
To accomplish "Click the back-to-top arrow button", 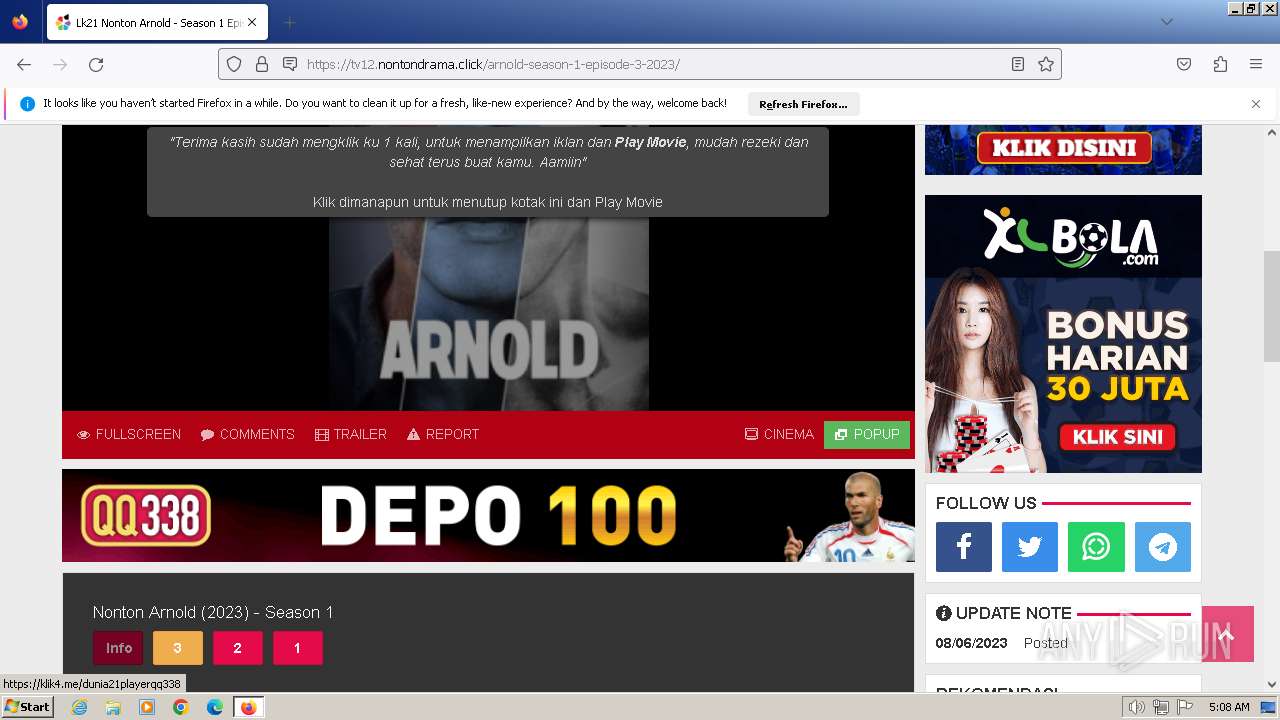I will (x=1227, y=634).
